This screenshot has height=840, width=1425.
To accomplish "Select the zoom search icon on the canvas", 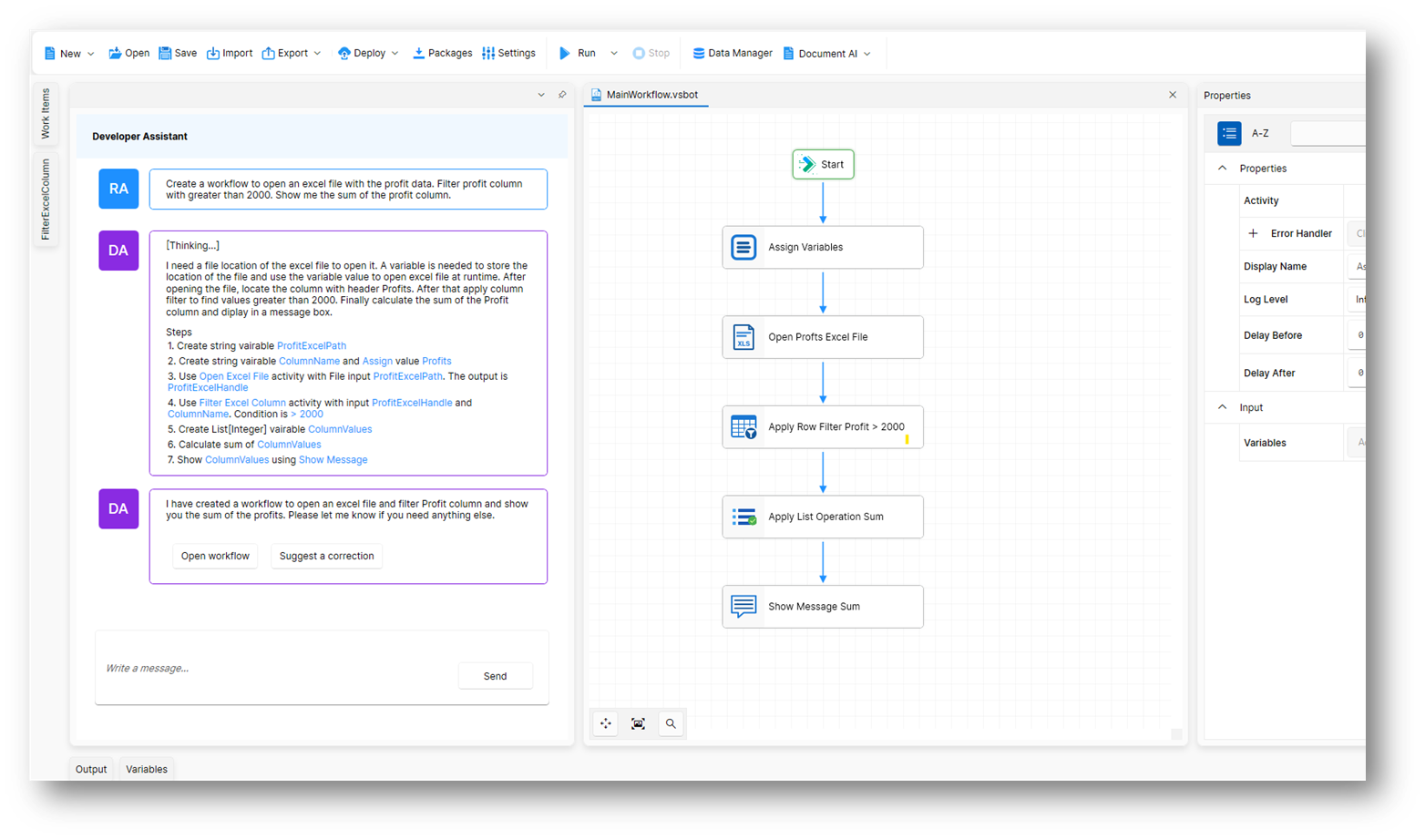I will coord(671,723).
